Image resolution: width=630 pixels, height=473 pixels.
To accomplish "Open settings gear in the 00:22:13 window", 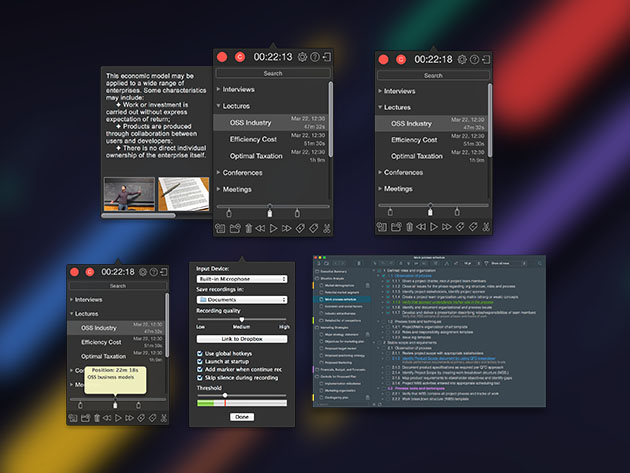I will (x=302, y=57).
